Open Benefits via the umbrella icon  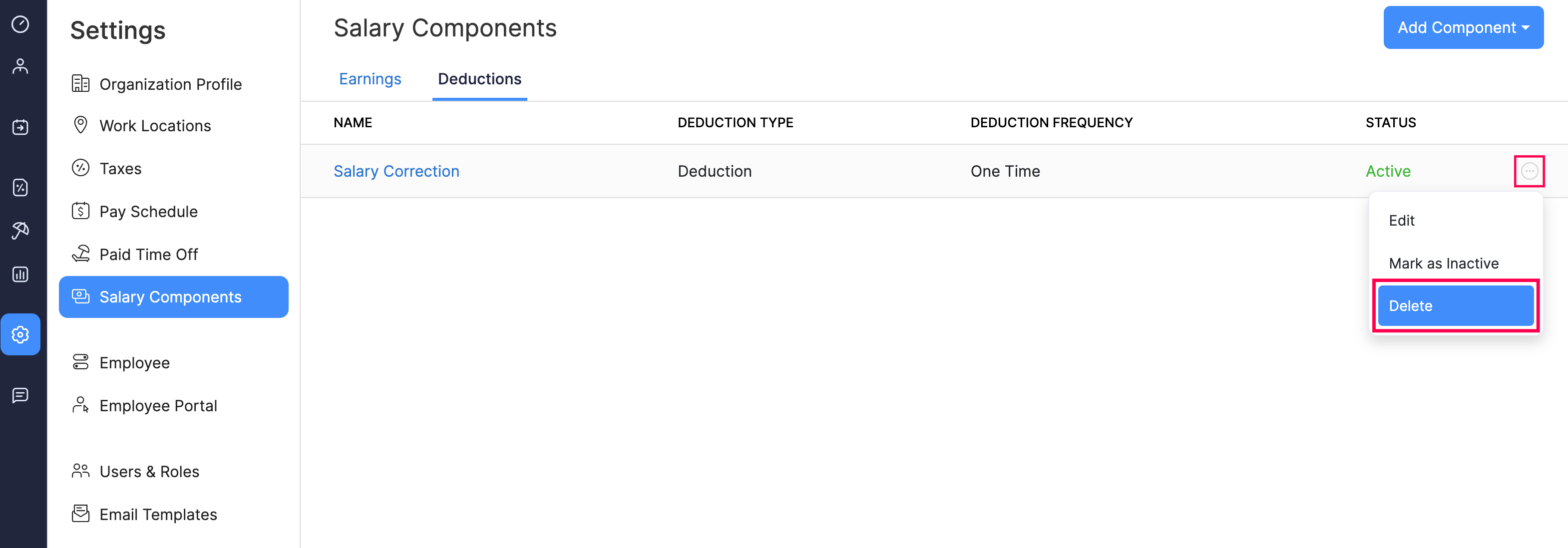pyautogui.click(x=21, y=231)
